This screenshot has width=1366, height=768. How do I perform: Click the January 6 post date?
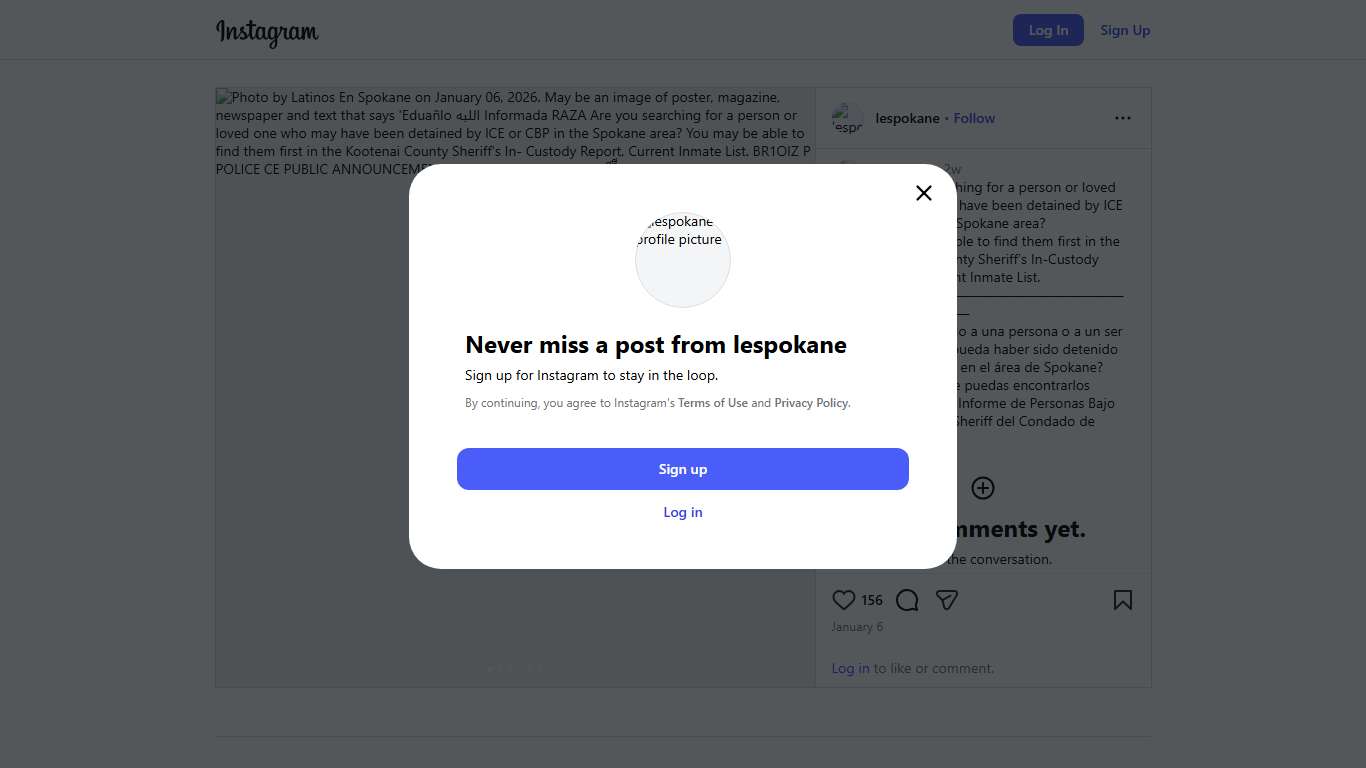(857, 627)
